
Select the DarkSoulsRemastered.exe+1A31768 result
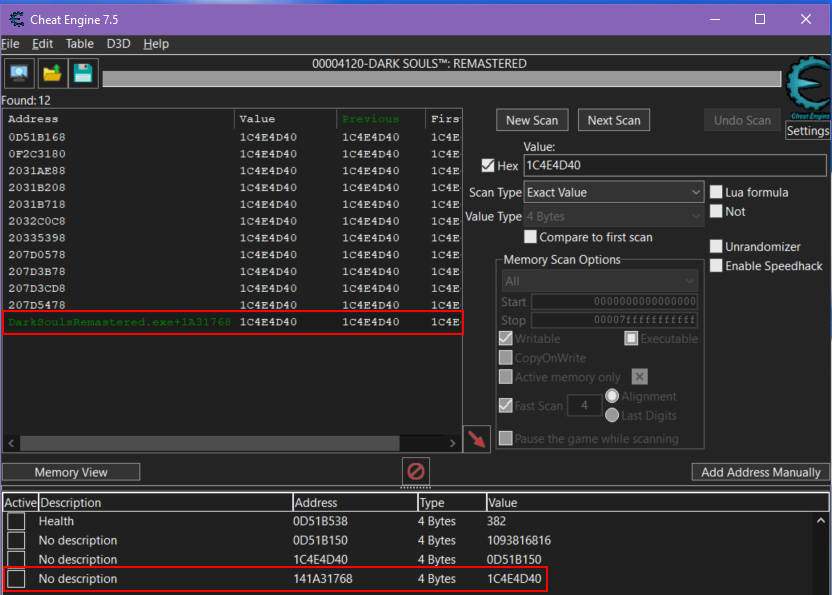233,322
